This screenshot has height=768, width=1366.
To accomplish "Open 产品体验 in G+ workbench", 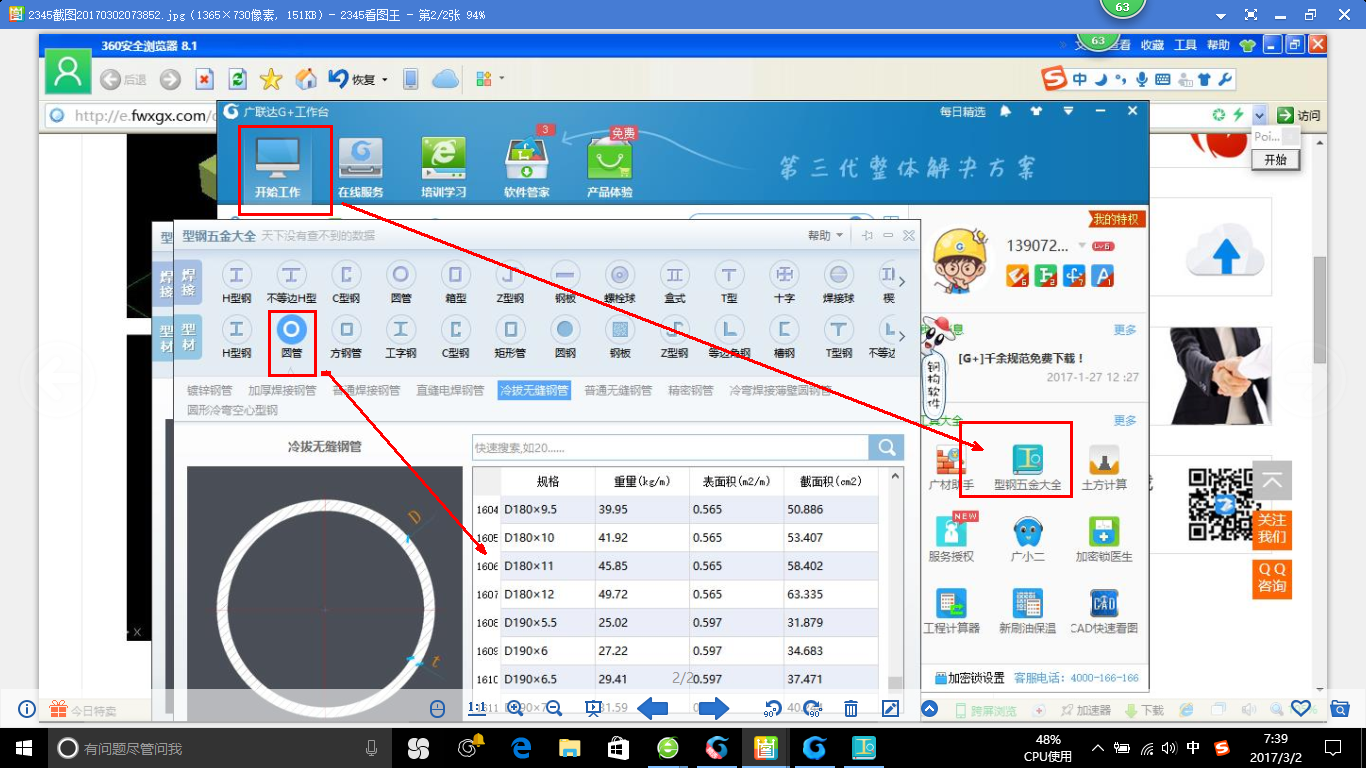I will tap(609, 165).
